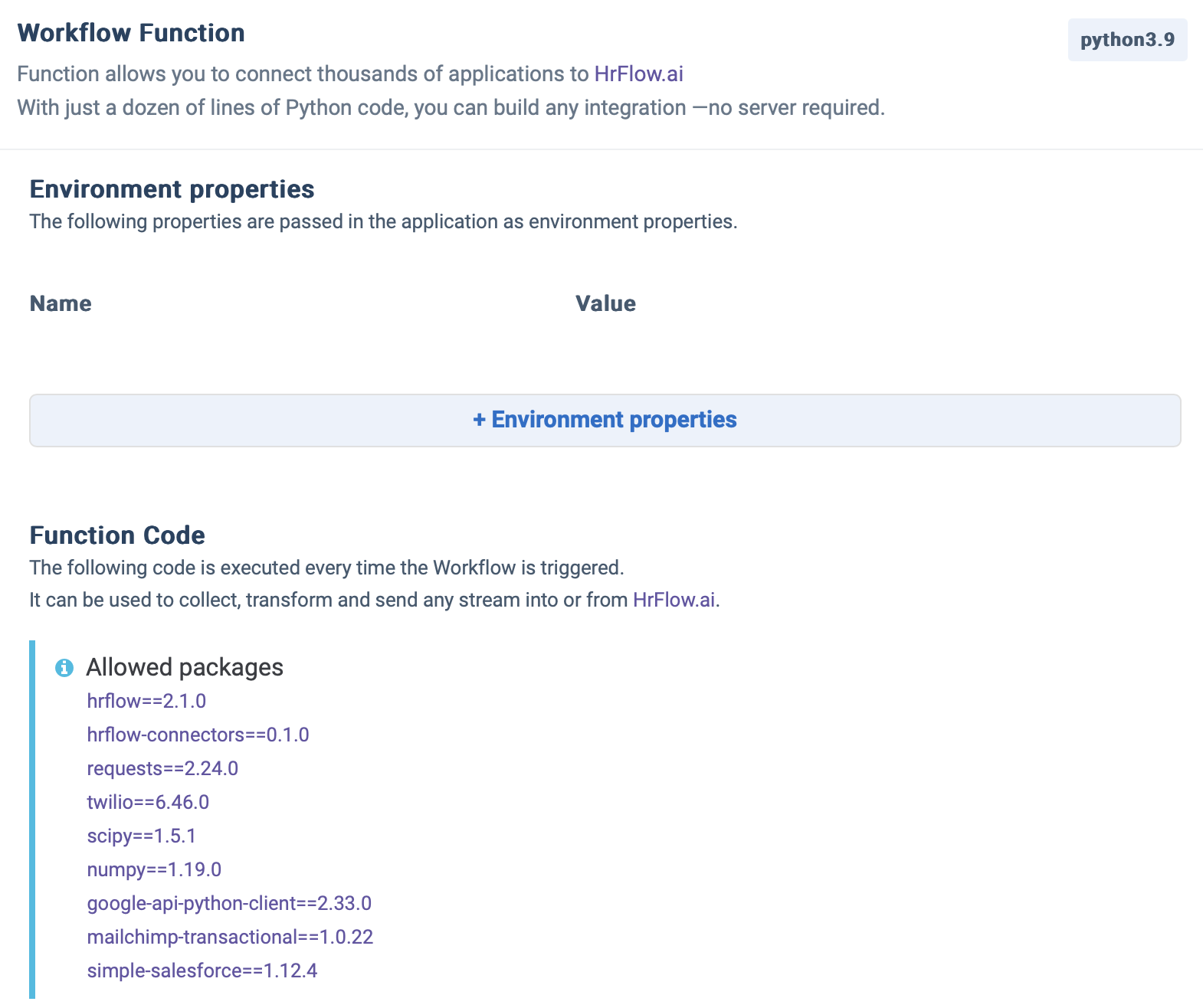1203x1008 pixels.
Task: Click the mailchimp-transactional==1.0.22 link
Action: tap(230, 937)
